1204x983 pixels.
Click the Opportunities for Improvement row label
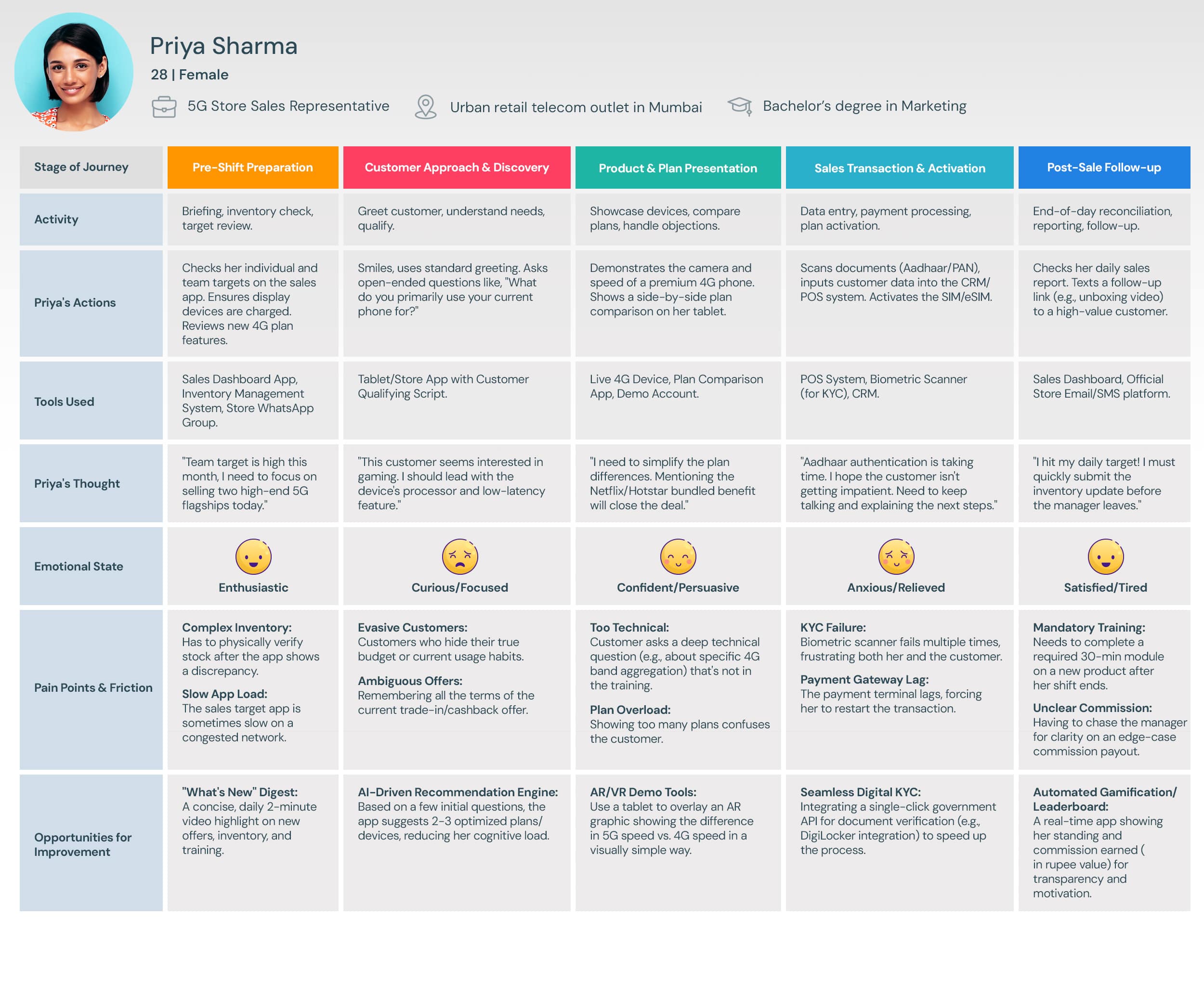(x=83, y=844)
